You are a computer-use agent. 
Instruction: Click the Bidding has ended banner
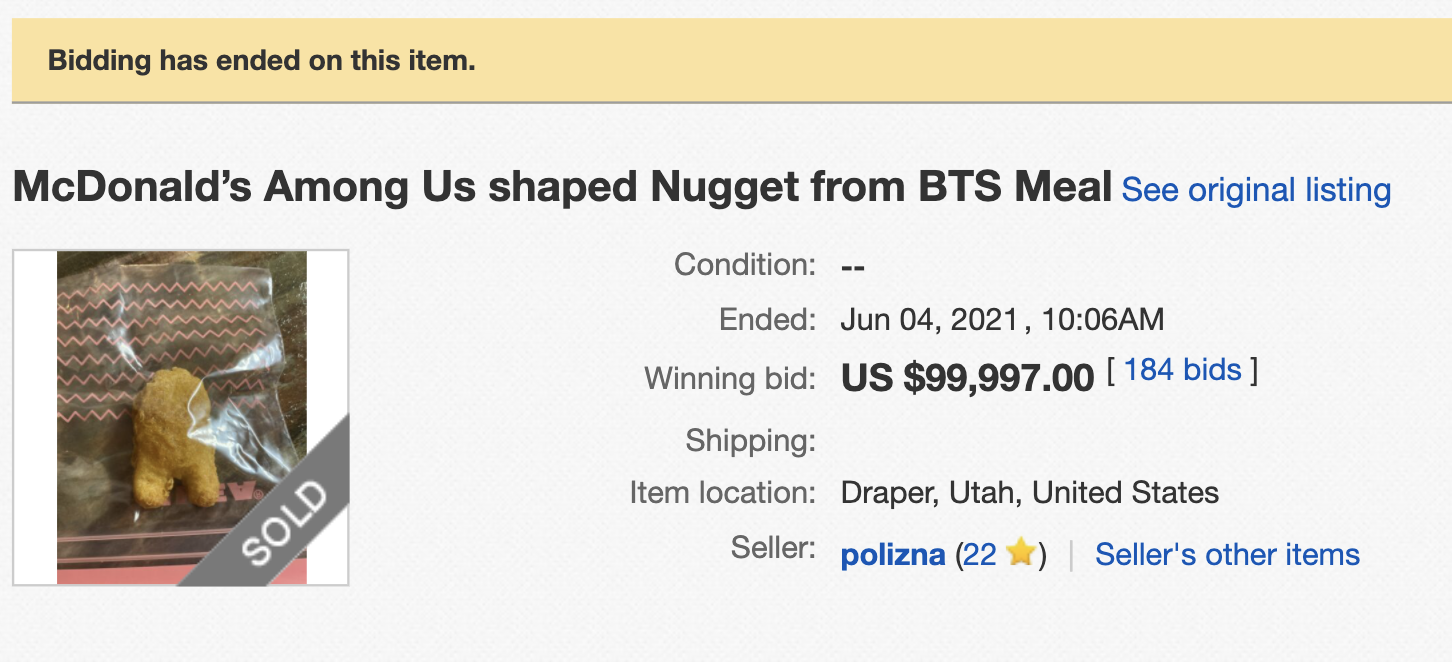[x=732, y=61]
